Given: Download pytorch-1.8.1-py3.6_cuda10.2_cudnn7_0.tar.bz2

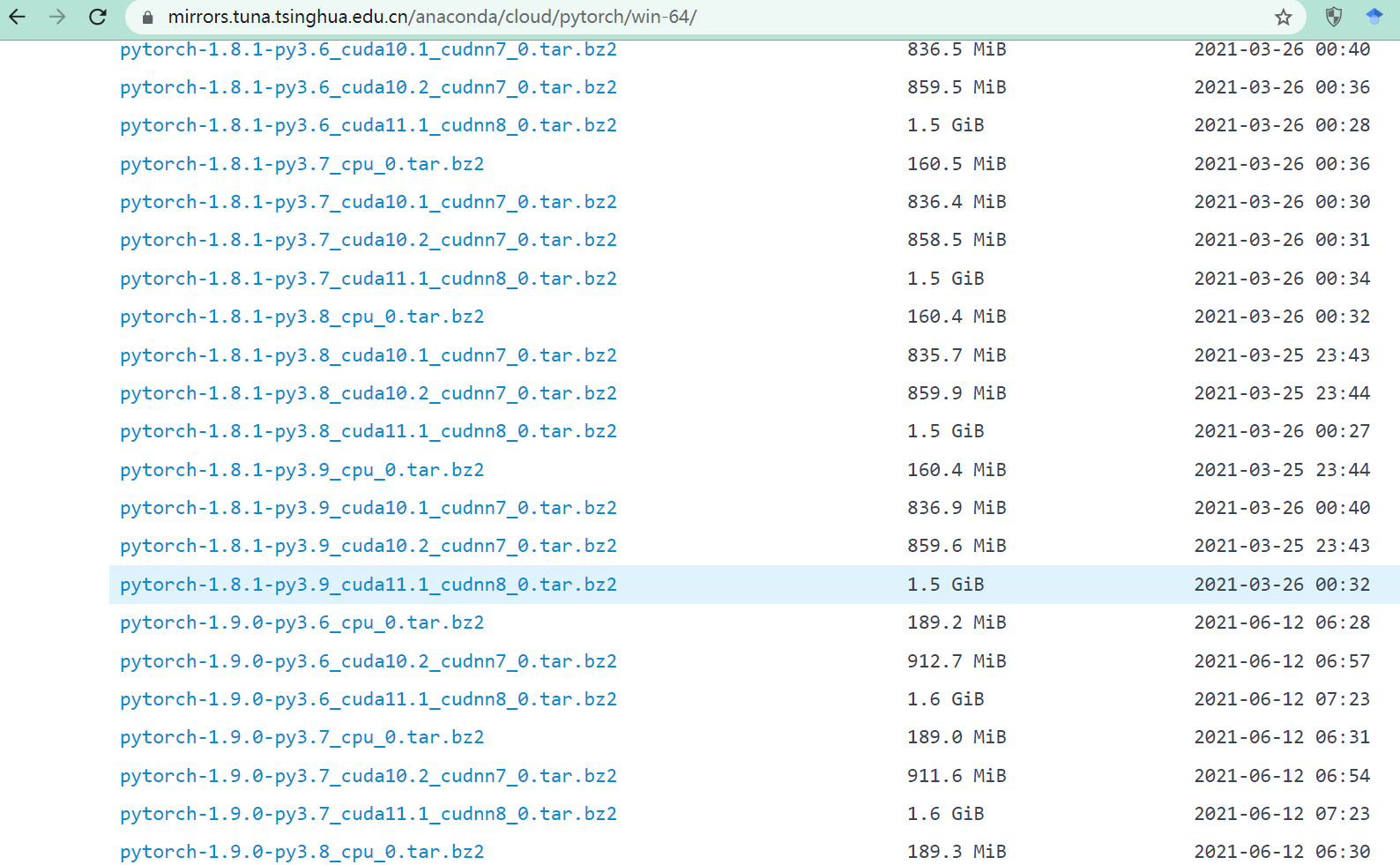Looking at the screenshot, I should click(369, 88).
